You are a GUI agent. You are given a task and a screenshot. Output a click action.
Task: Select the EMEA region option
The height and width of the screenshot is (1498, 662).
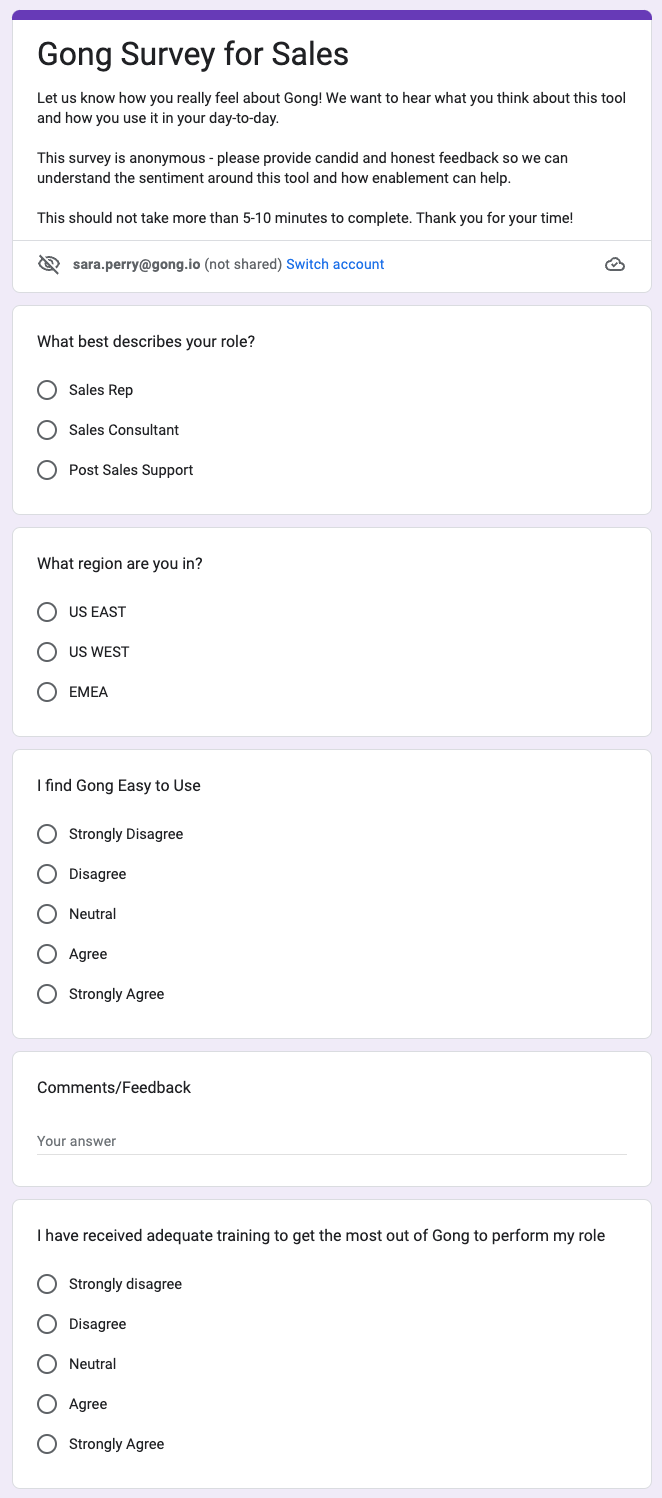[47, 692]
